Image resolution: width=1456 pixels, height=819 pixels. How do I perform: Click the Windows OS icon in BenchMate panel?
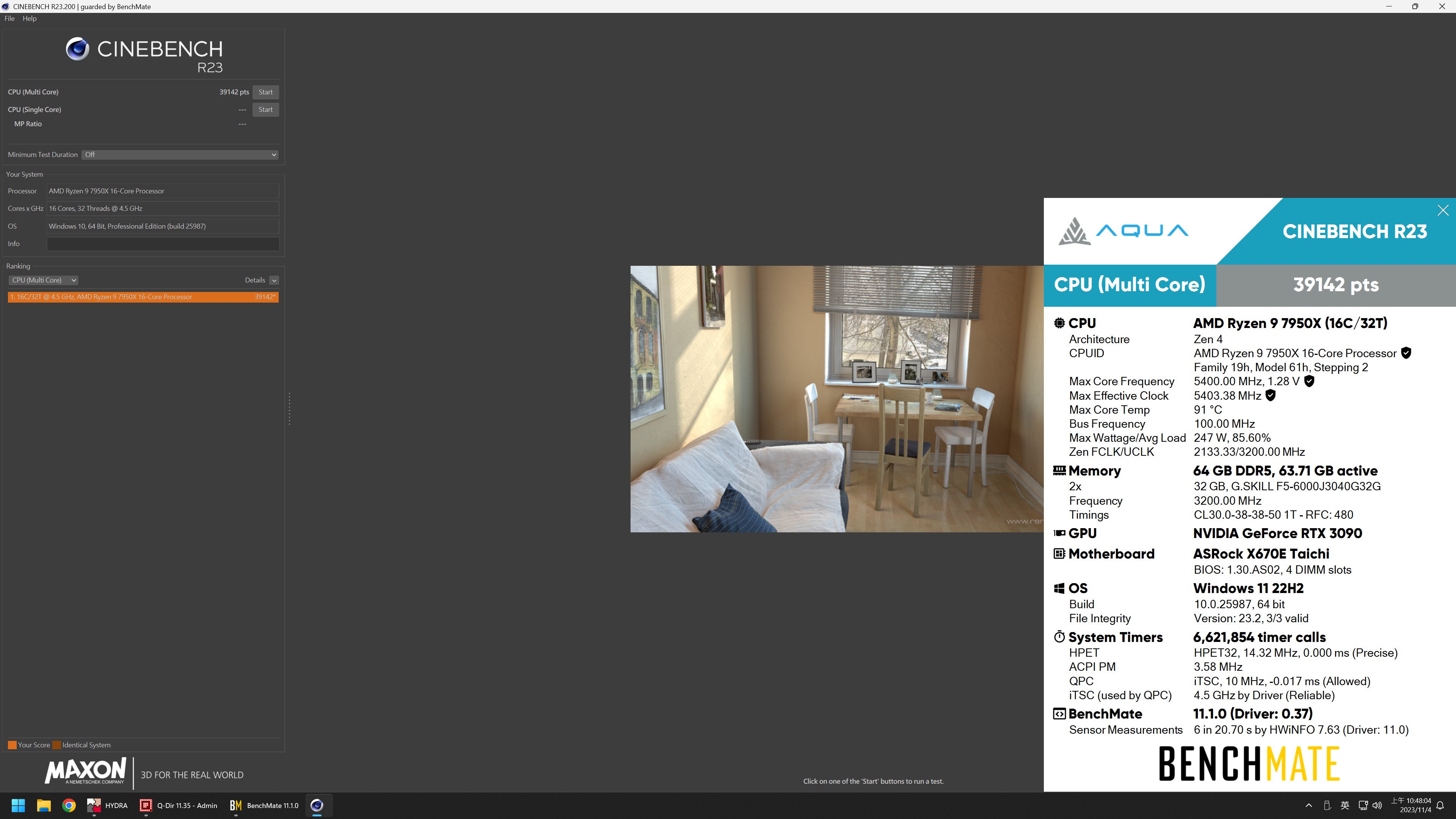(1059, 588)
